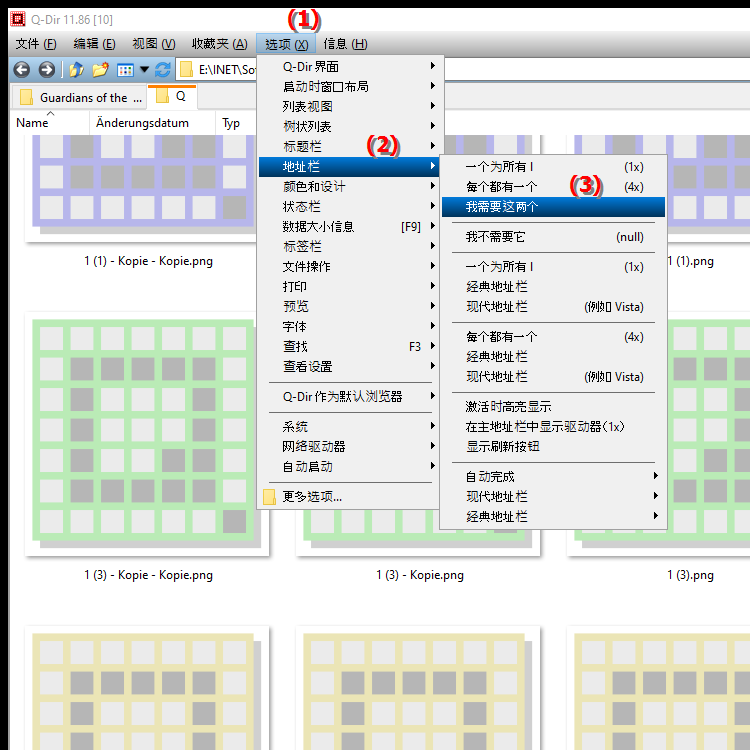Click the new folder star icon
This screenshot has height=750, width=750.
coord(100,70)
